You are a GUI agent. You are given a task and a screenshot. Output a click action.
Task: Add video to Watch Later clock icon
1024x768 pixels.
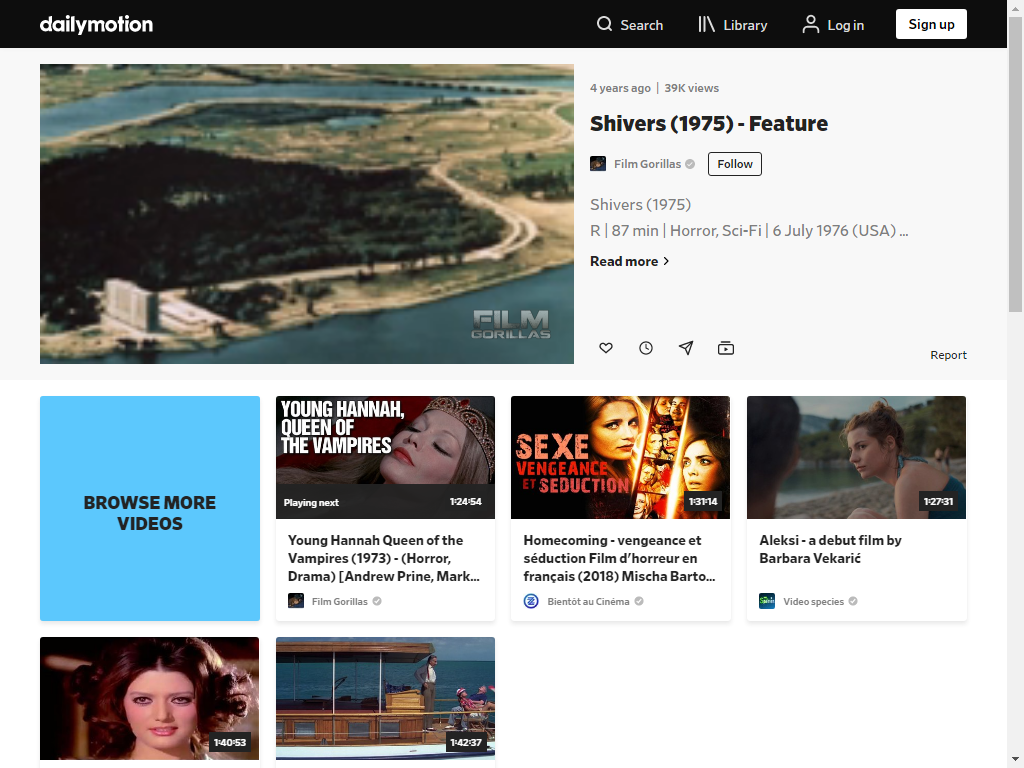coord(646,348)
